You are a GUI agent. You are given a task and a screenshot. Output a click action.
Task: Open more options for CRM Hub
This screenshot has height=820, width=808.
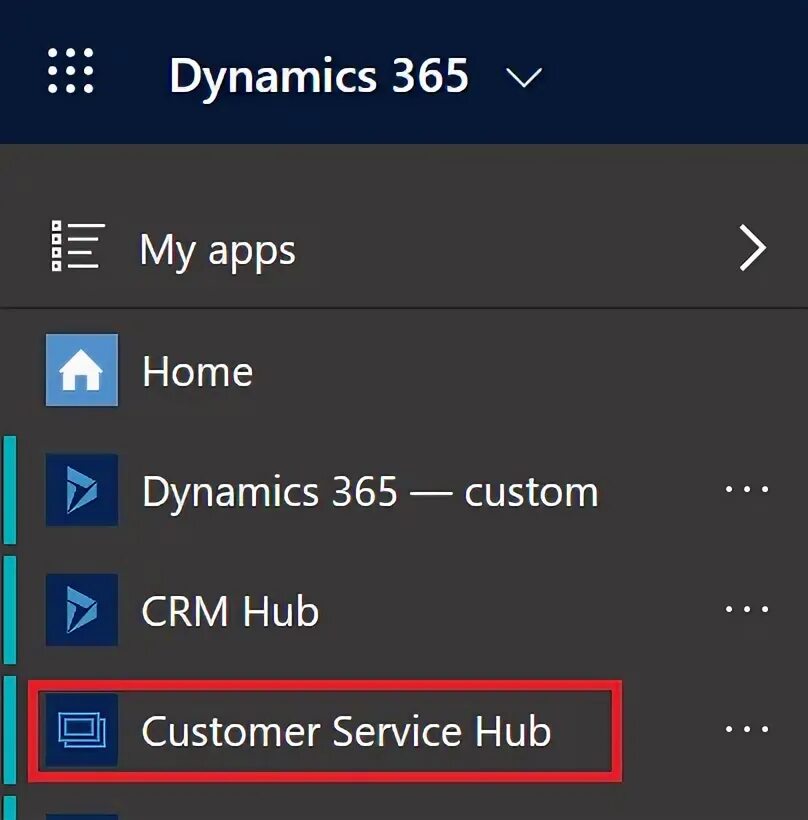tap(747, 609)
